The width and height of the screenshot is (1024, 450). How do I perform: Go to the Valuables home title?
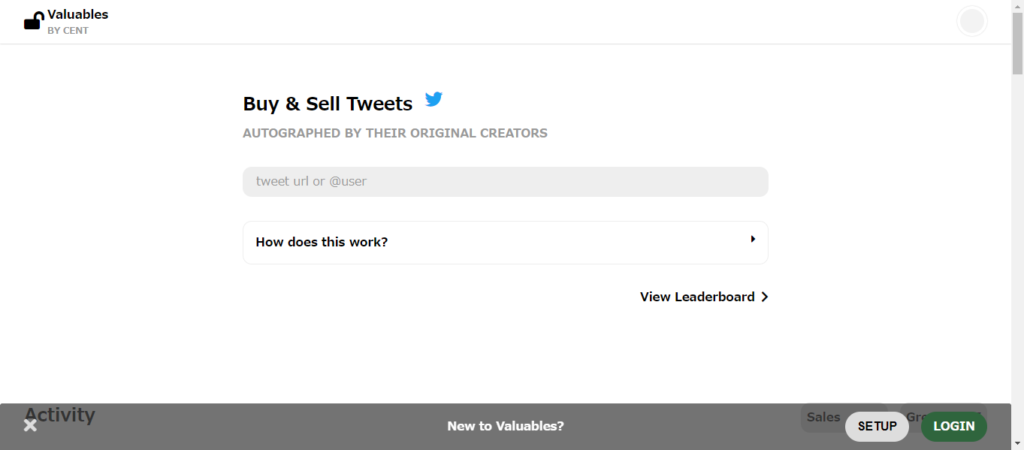(x=78, y=14)
